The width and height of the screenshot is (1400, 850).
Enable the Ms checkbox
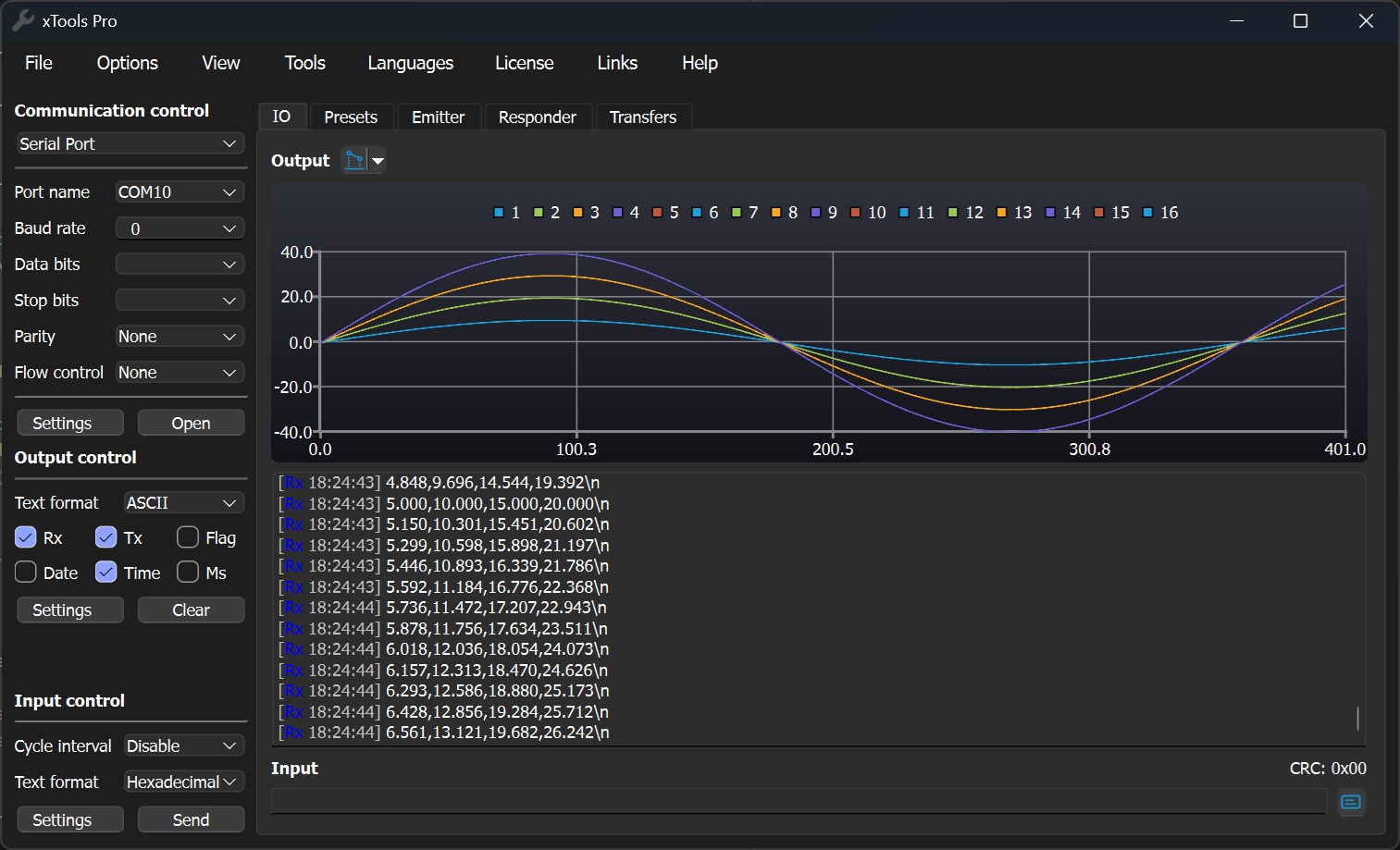(188, 573)
